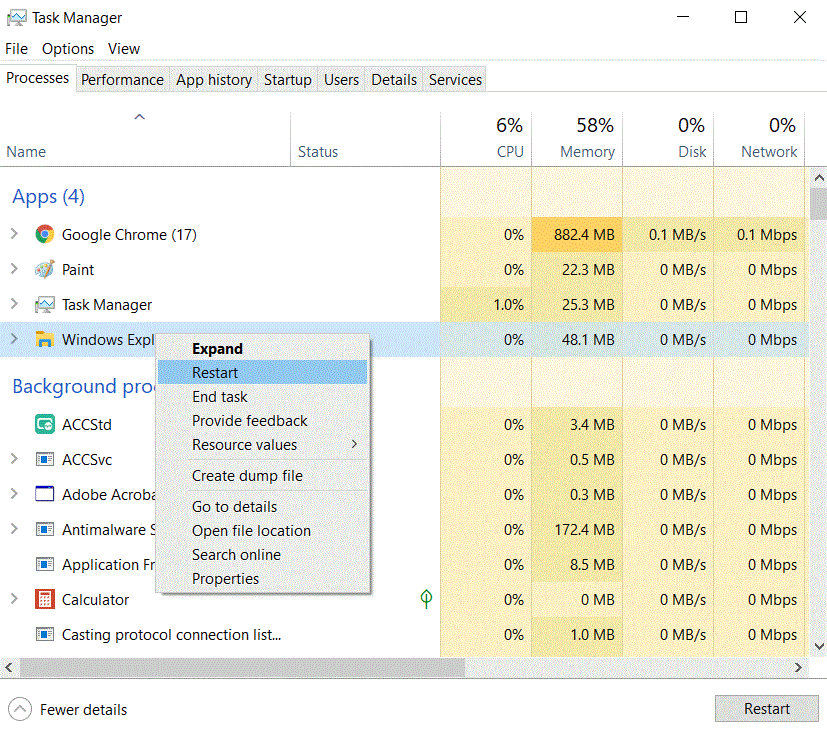The height and width of the screenshot is (730, 827).
Task: Sort processes by Memory column header
Action: pyautogui.click(x=586, y=152)
